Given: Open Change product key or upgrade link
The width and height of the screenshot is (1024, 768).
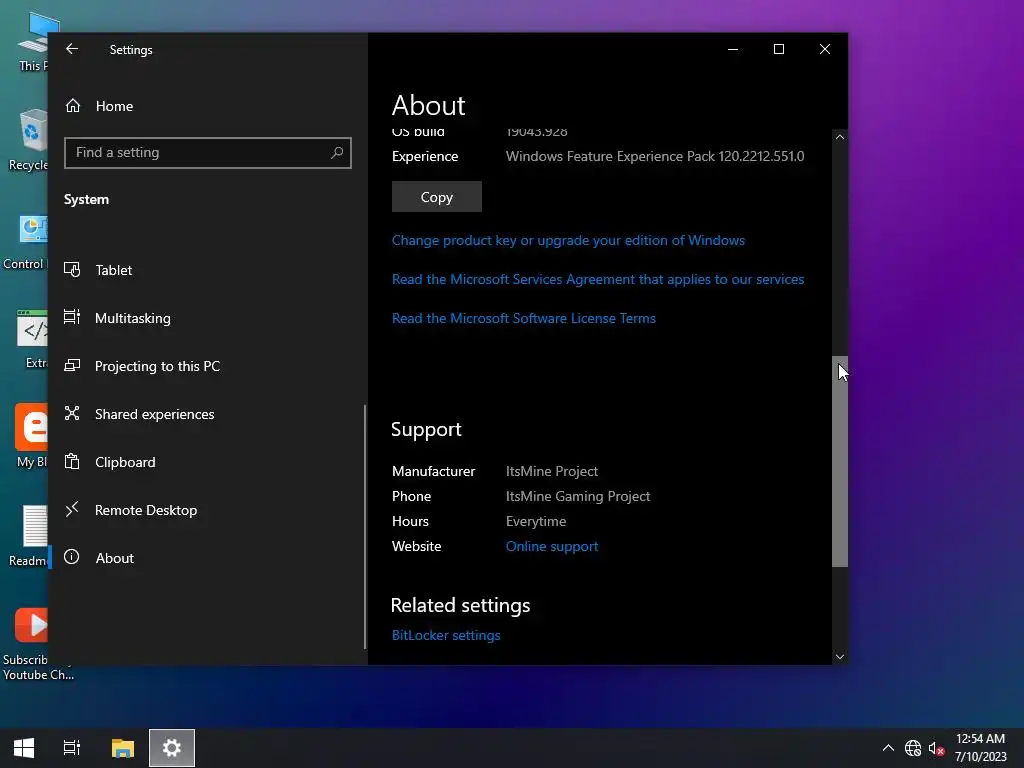Looking at the screenshot, I should pyautogui.click(x=568, y=240).
